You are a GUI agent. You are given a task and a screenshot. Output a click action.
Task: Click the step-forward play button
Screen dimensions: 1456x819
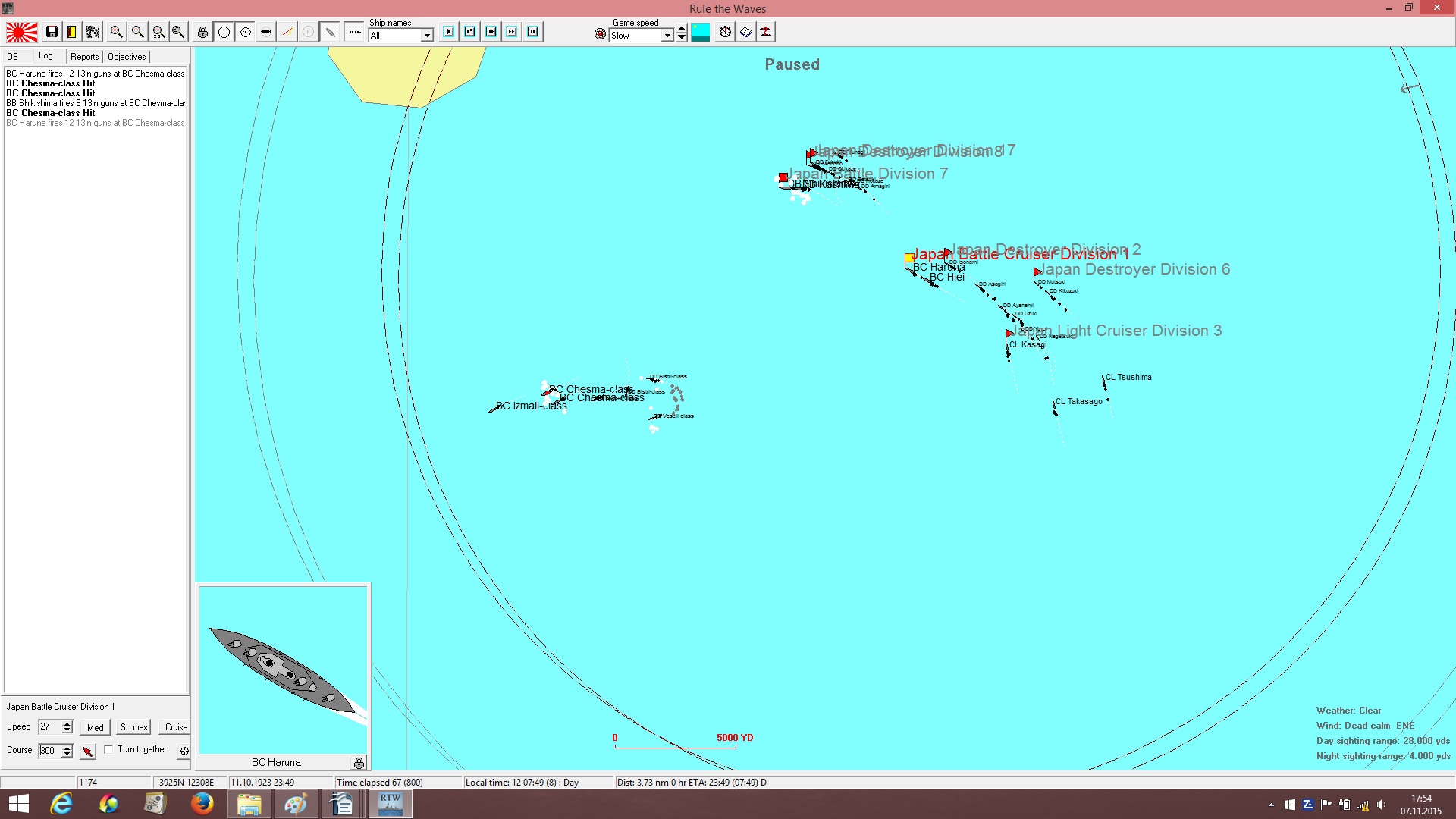(x=491, y=32)
